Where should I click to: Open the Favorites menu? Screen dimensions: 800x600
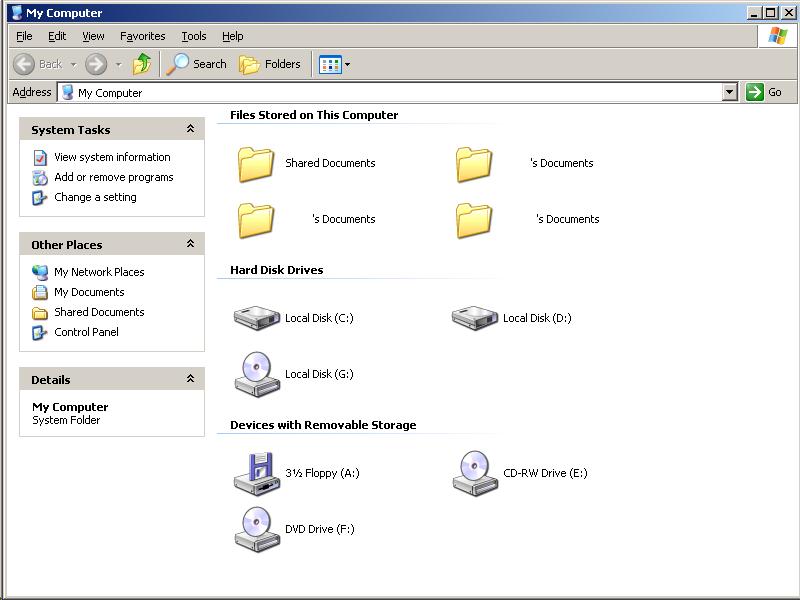point(142,36)
